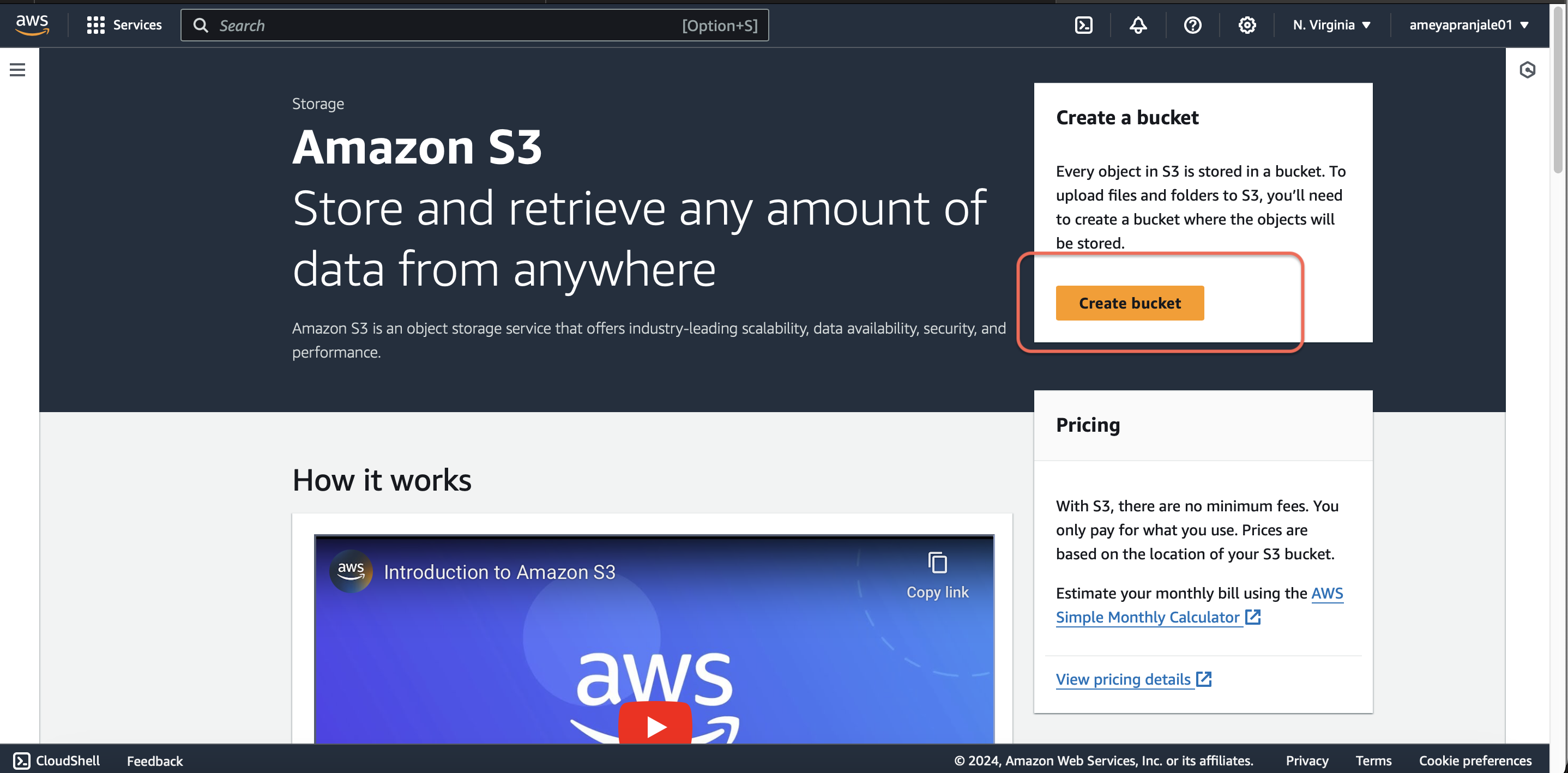Click Create bucket button
1568x773 pixels.
[1129, 302]
